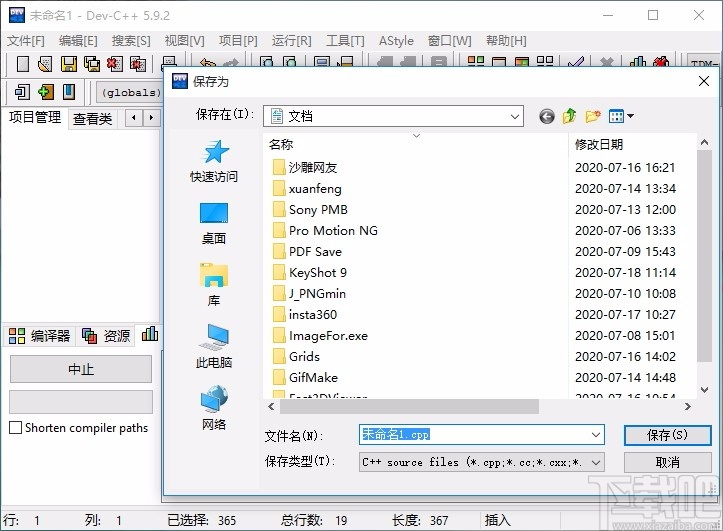Open the Project (项目) menu

tap(238, 41)
